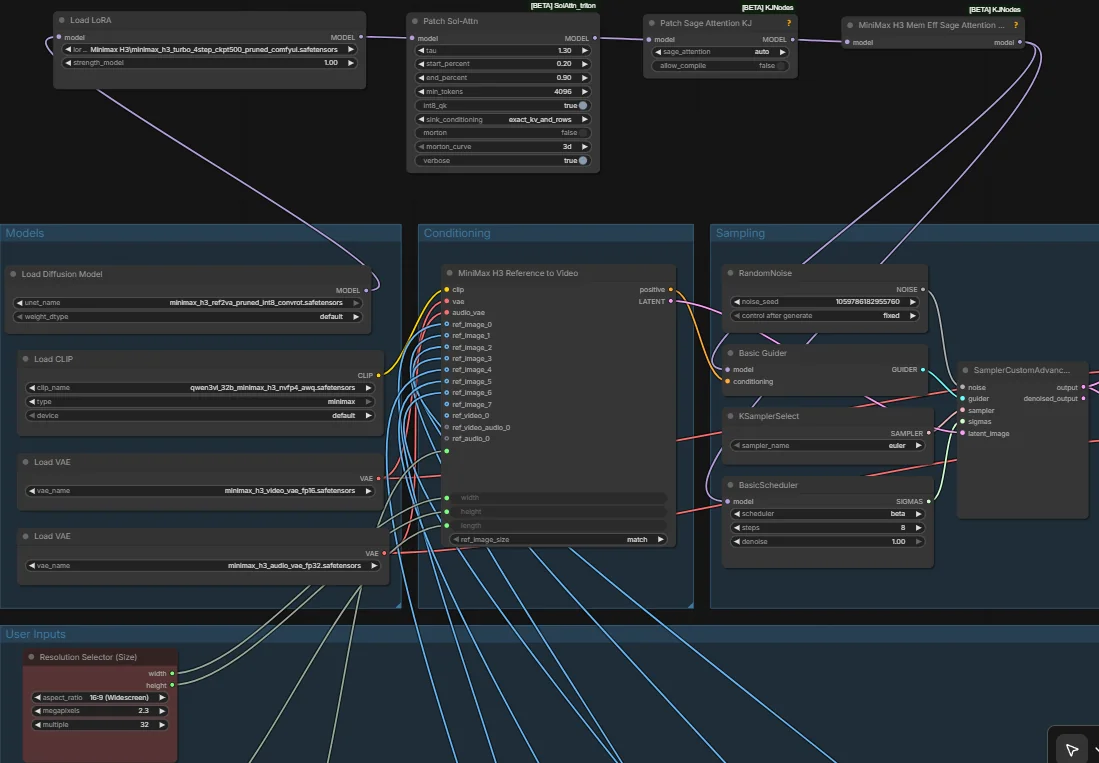
Task: Open the video VAE vae_name dropdown
Action: pyautogui.click(x=200, y=491)
